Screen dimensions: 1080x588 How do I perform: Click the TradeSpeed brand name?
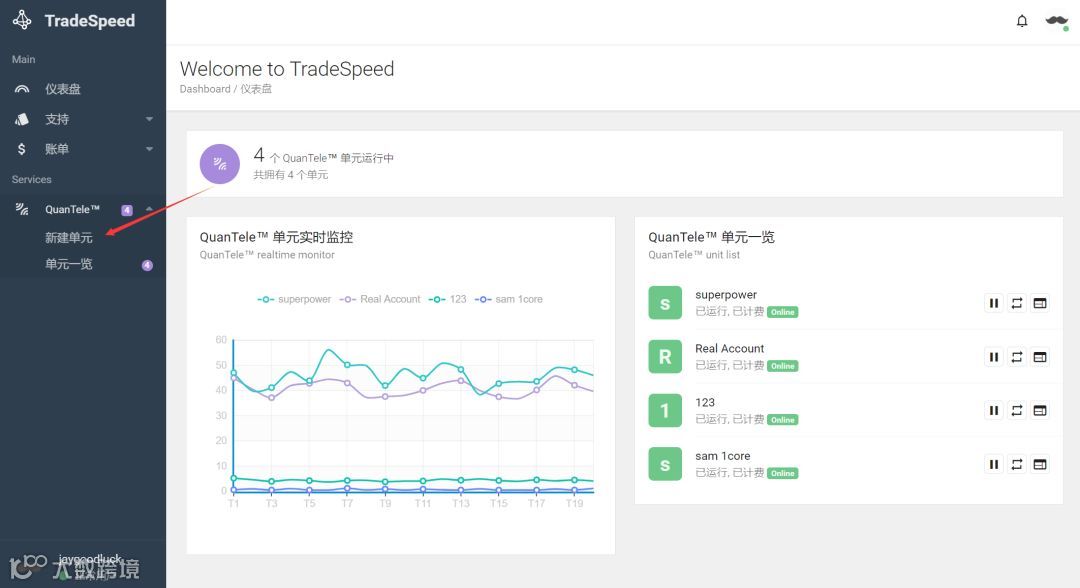[x=90, y=21]
